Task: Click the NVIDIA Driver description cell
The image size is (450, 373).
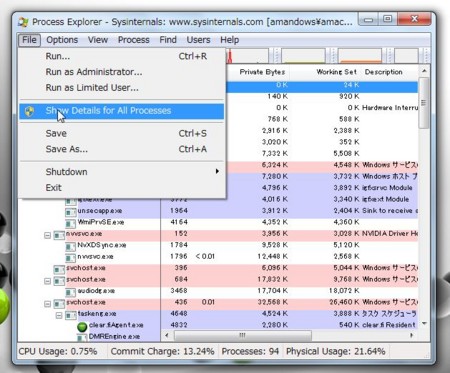Action: click(x=390, y=234)
